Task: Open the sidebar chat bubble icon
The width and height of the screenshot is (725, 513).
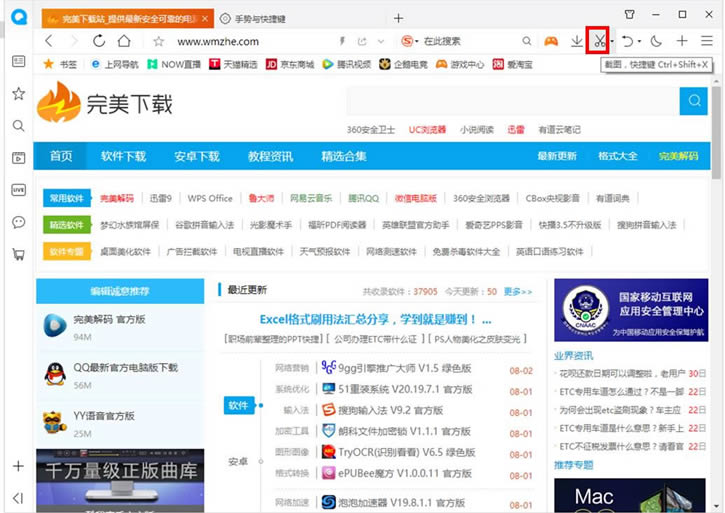Action: point(18,222)
